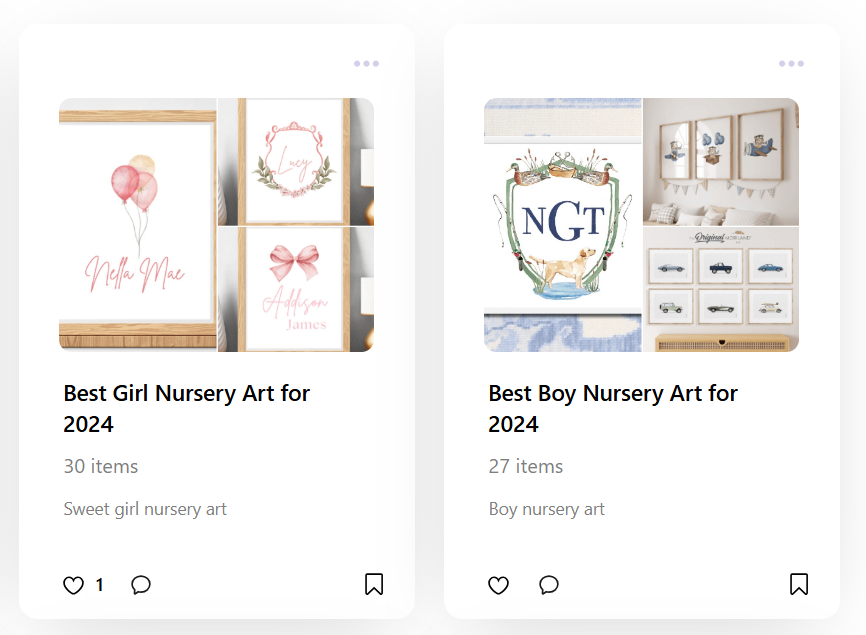The image size is (866, 635).
Task: Click the NGT monogram crest thumbnail
Action: click(x=563, y=225)
